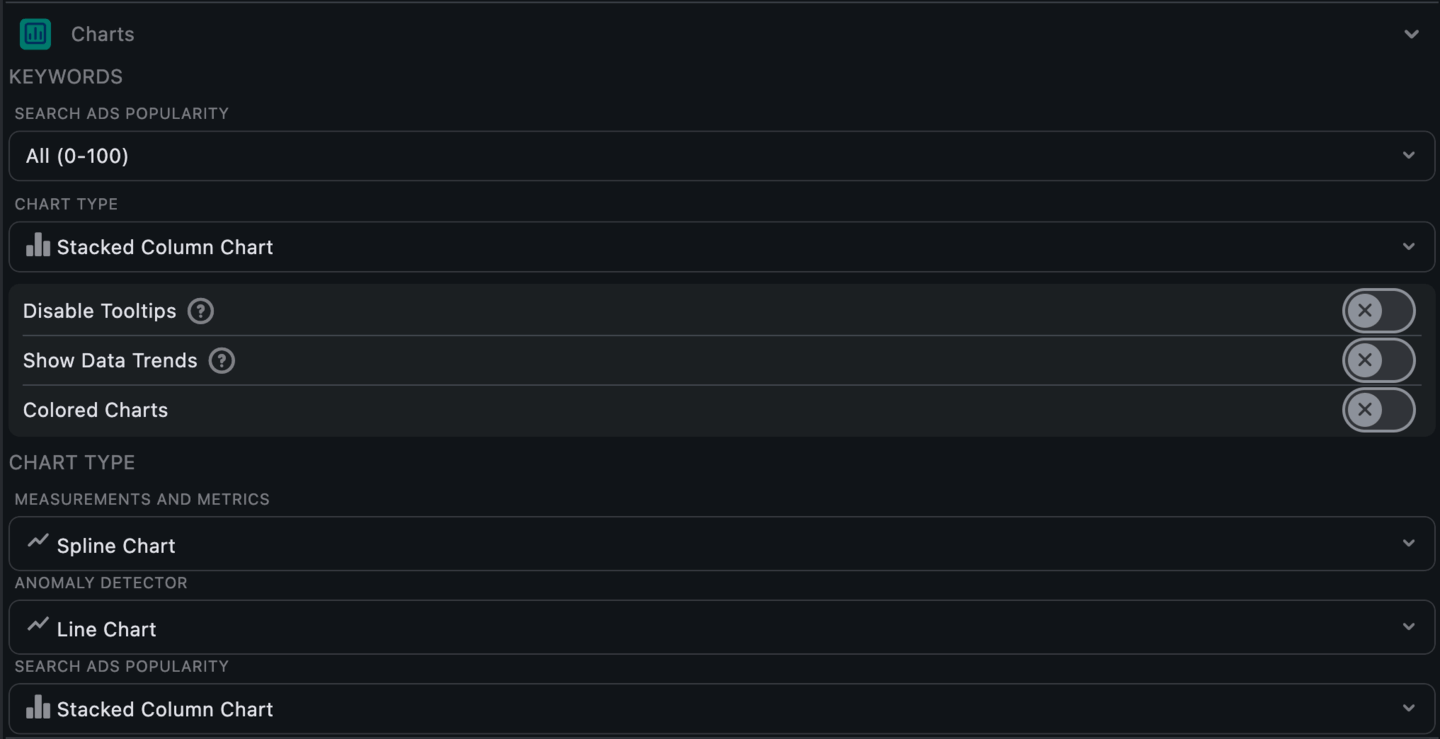Viewport: 1440px width, 739px height.
Task: Click the X icon on Show Data Trends switch
Action: (1364, 360)
